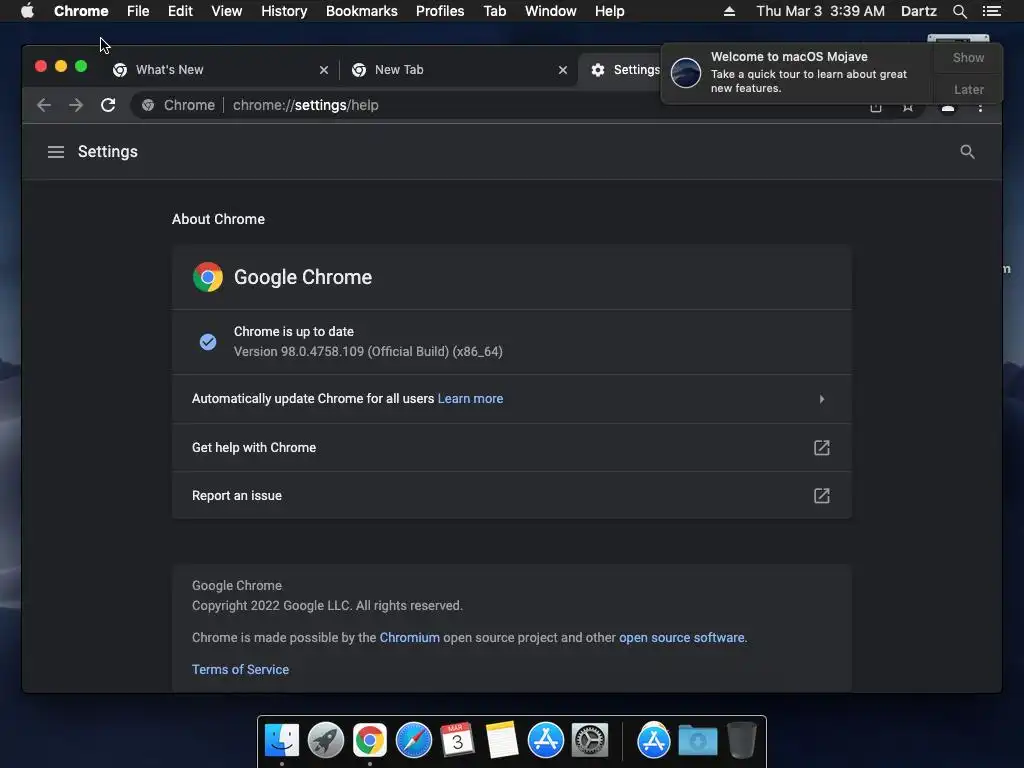
Task: Open the left App Store icon in the dock
Action: click(546, 740)
